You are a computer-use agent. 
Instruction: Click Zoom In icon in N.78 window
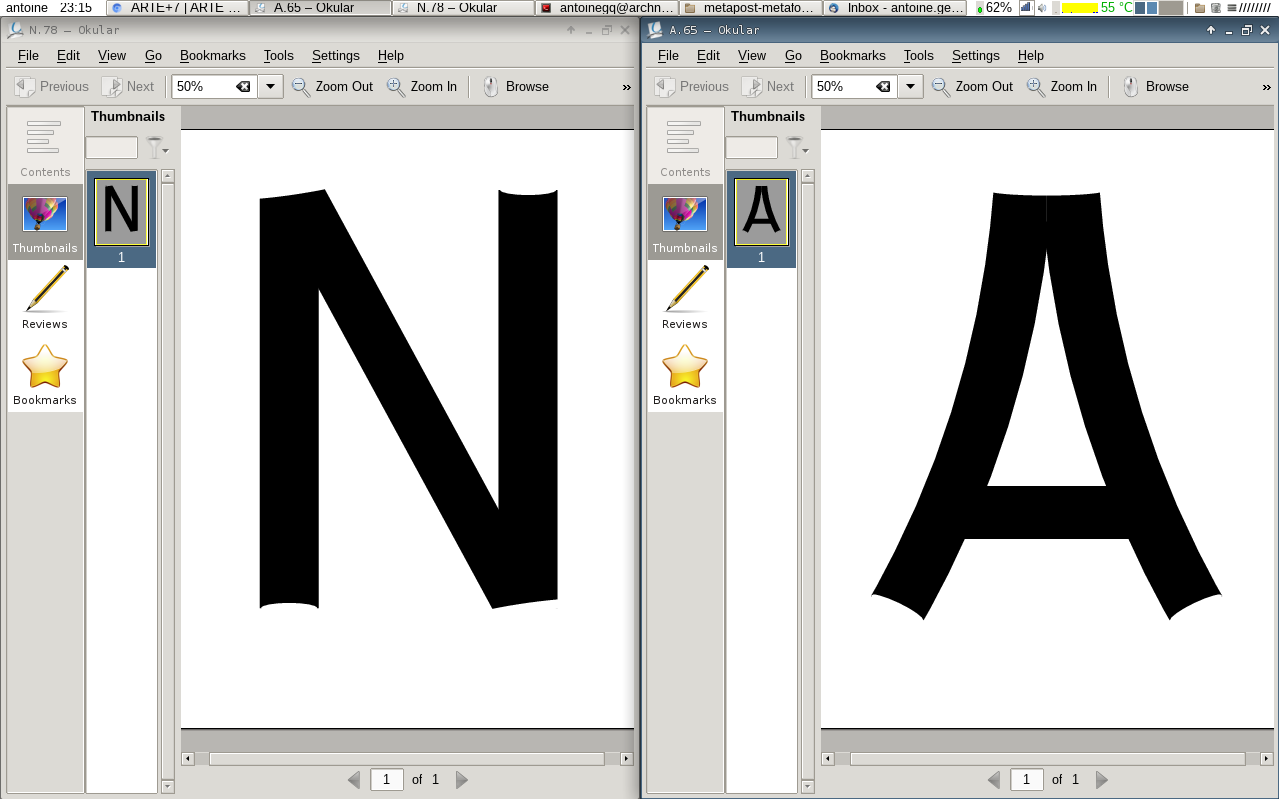(x=397, y=87)
